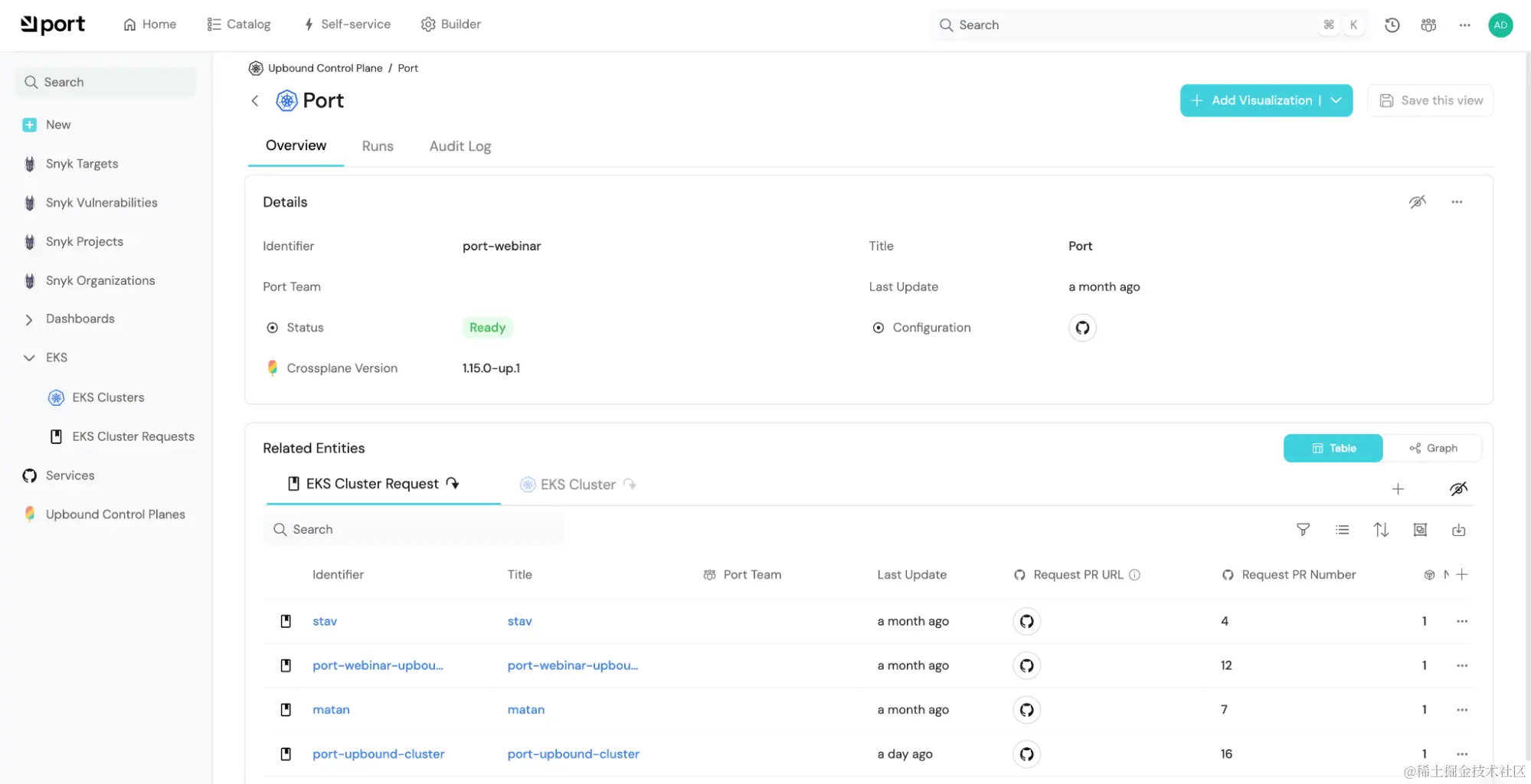
Task: Switch to the Runs tab
Action: (x=378, y=146)
